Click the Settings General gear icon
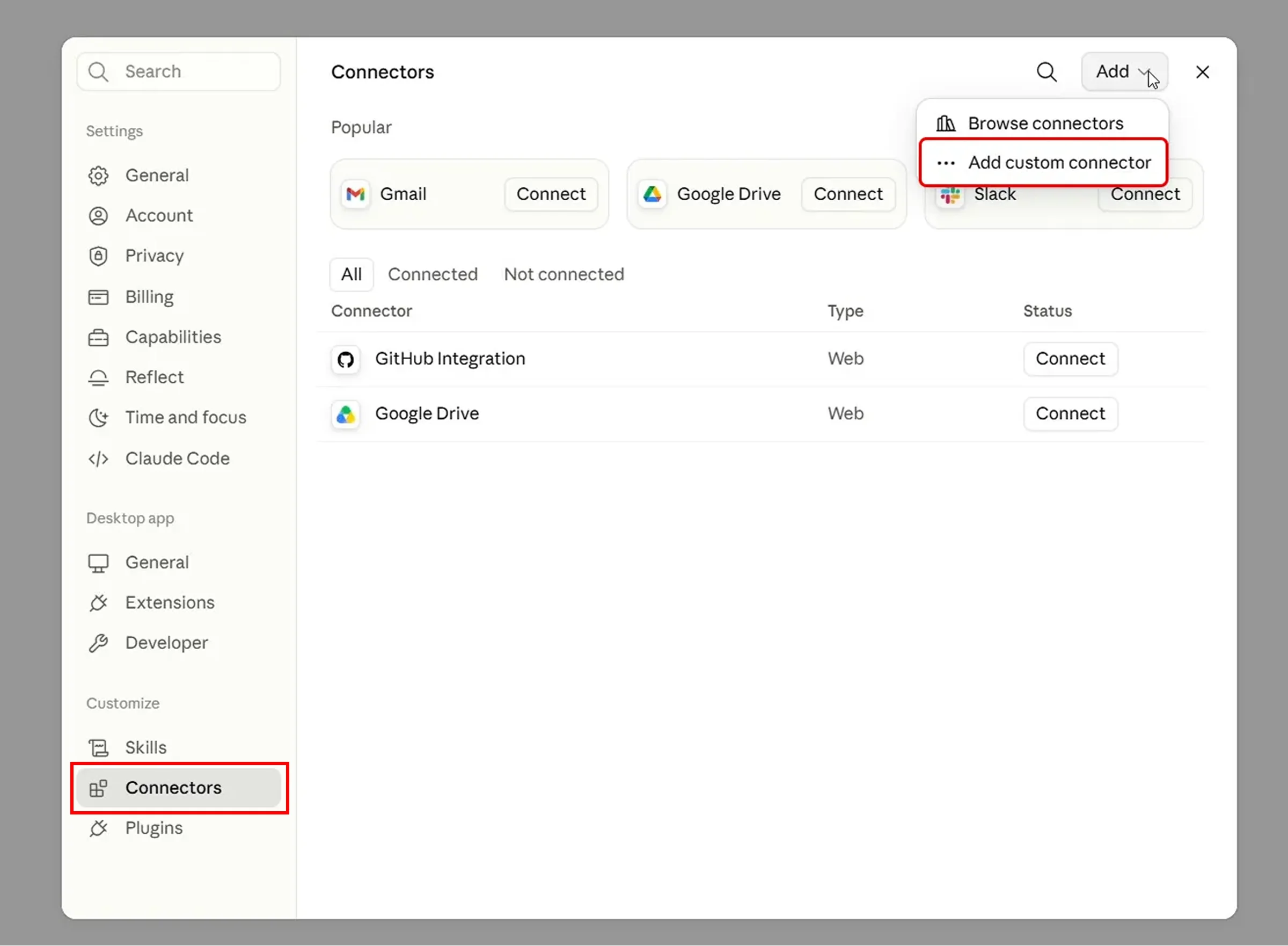 pyautogui.click(x=98, y=176)
